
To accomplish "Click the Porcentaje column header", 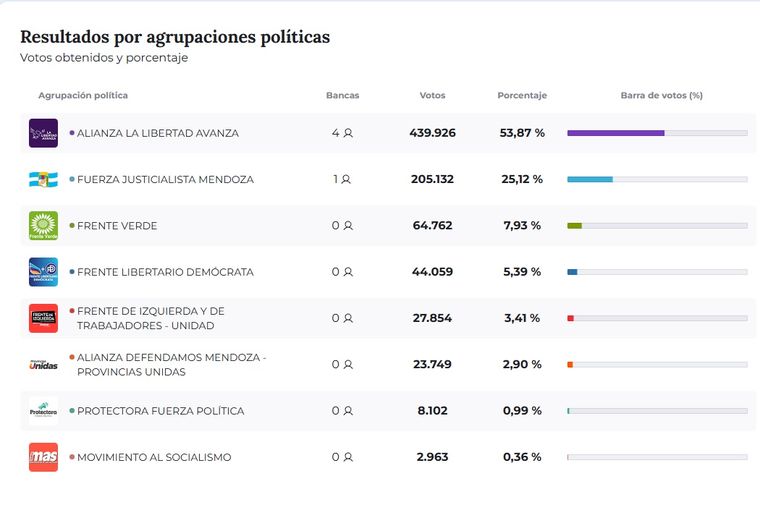I will [x=522, y=96].
